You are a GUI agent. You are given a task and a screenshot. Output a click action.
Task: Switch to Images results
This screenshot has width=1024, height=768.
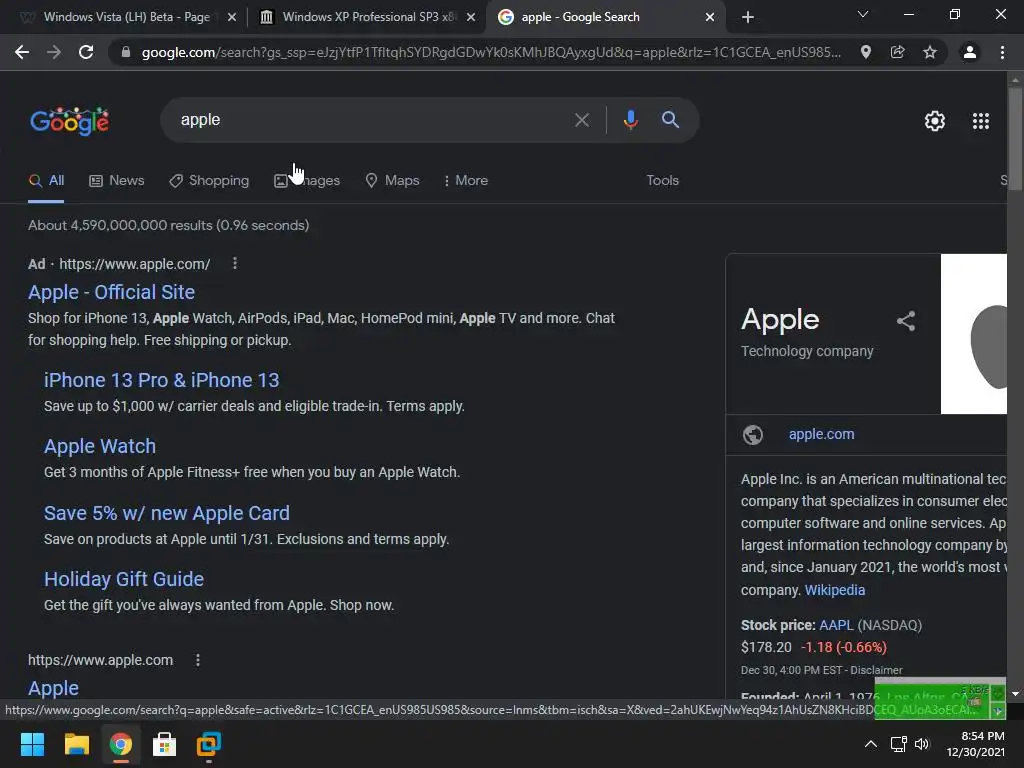click(x=307, y=181)
